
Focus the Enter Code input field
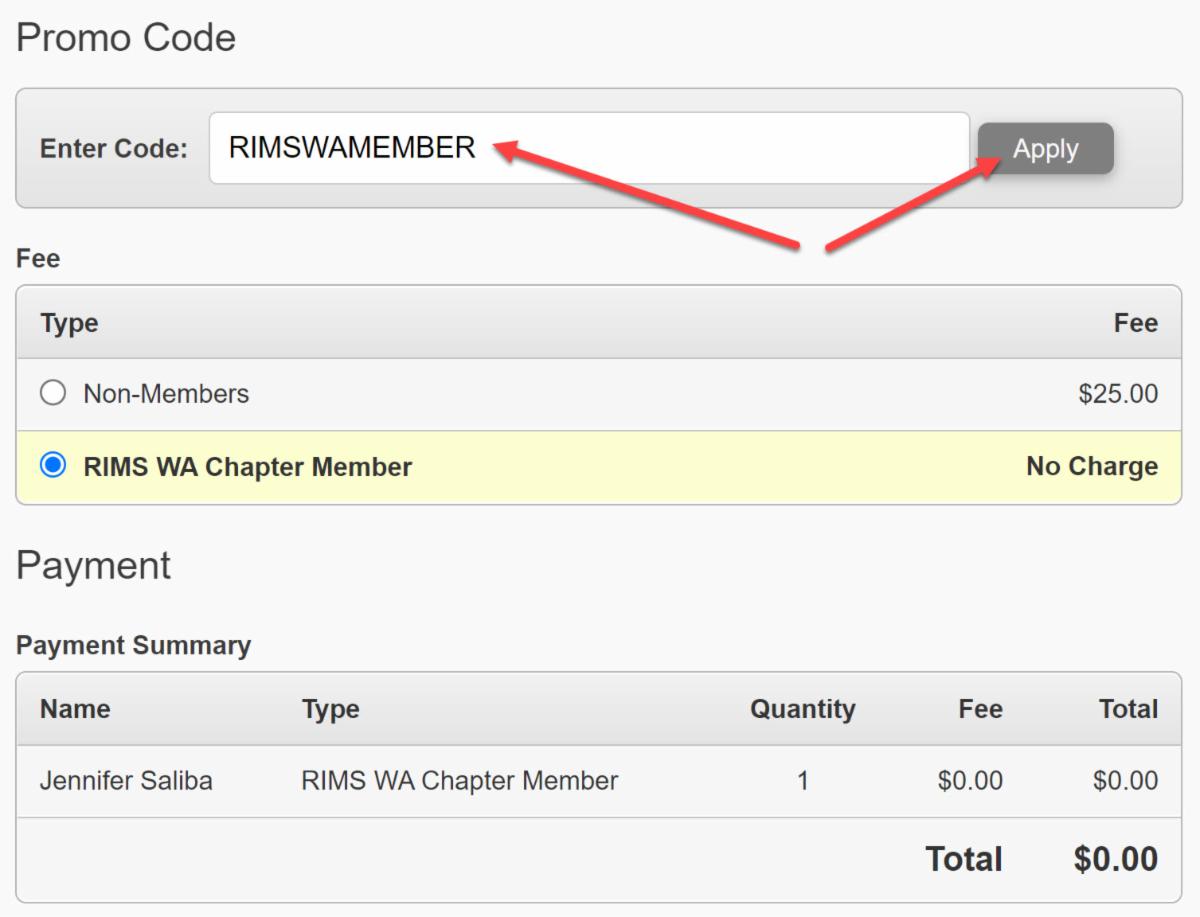[589, 148]
